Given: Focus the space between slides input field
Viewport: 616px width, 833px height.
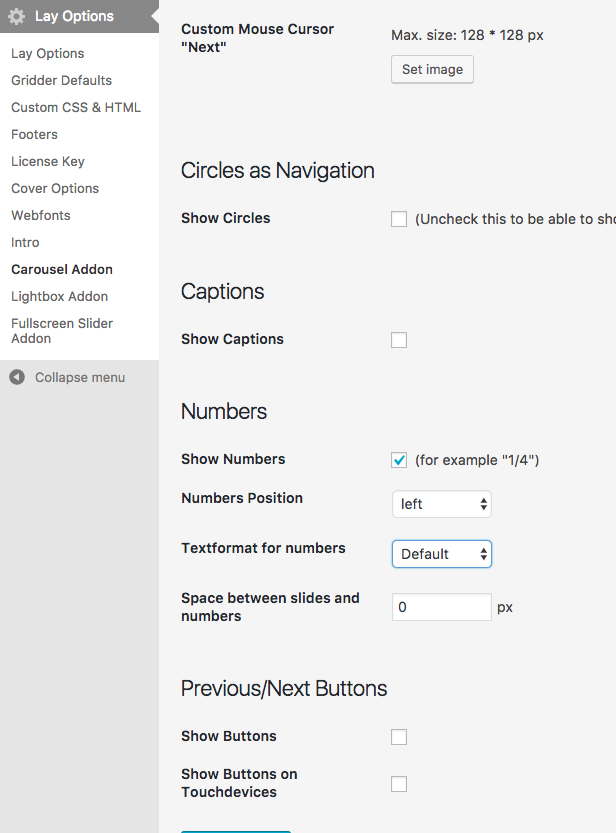Looking at the screenshot, I should 441,607.
